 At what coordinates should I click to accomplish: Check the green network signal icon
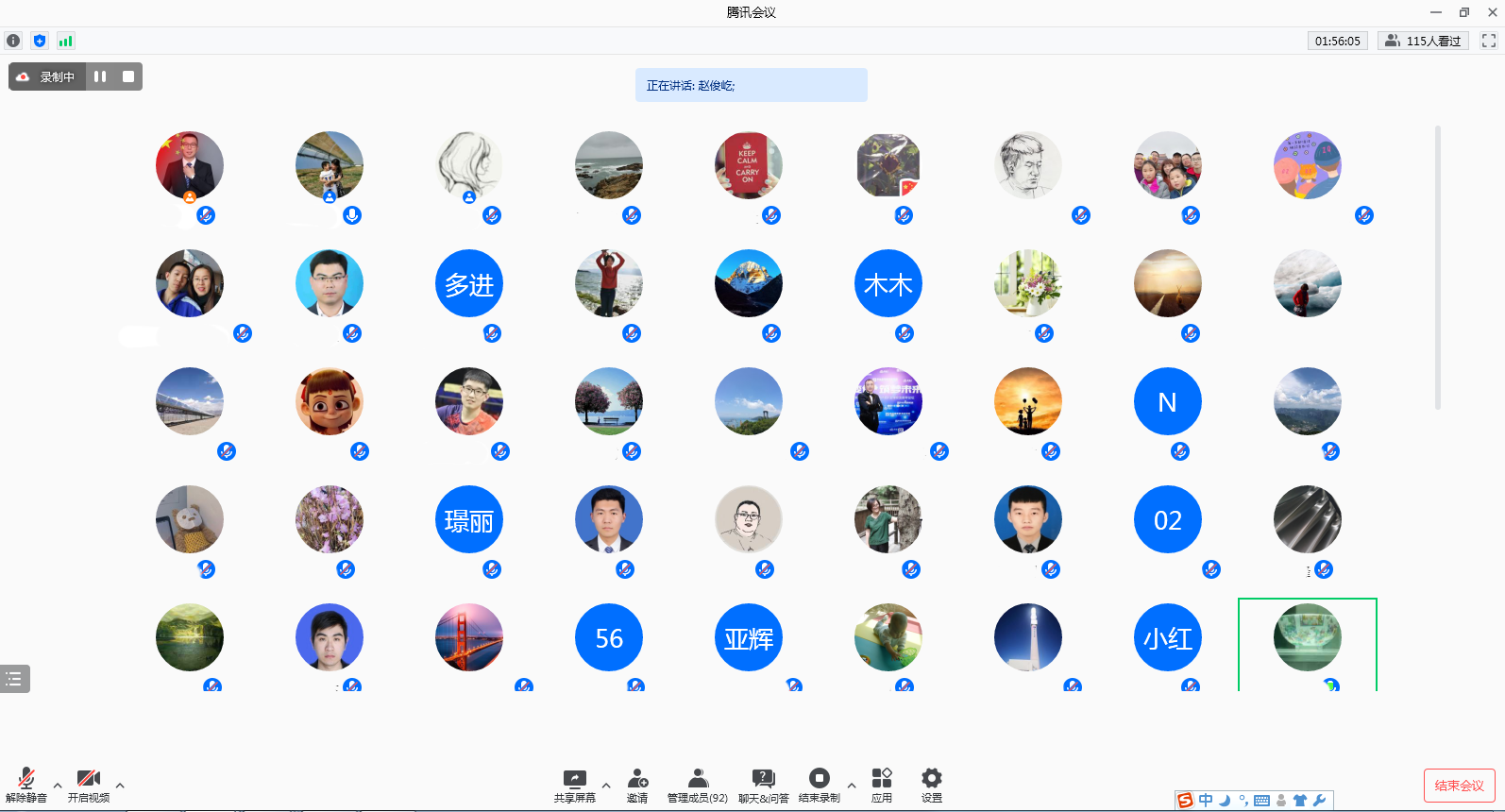65,41
